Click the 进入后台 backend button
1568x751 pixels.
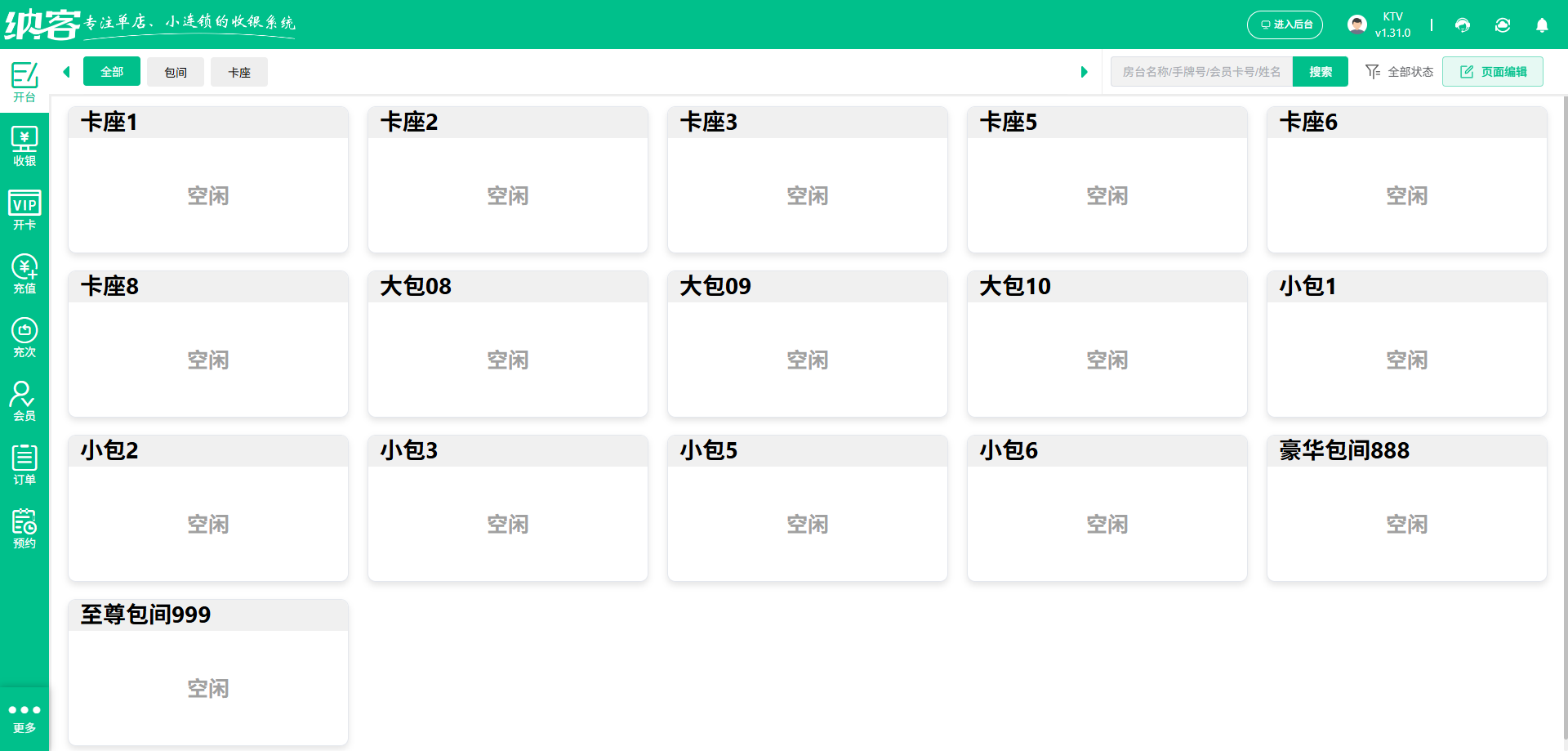coord(1285,25)
